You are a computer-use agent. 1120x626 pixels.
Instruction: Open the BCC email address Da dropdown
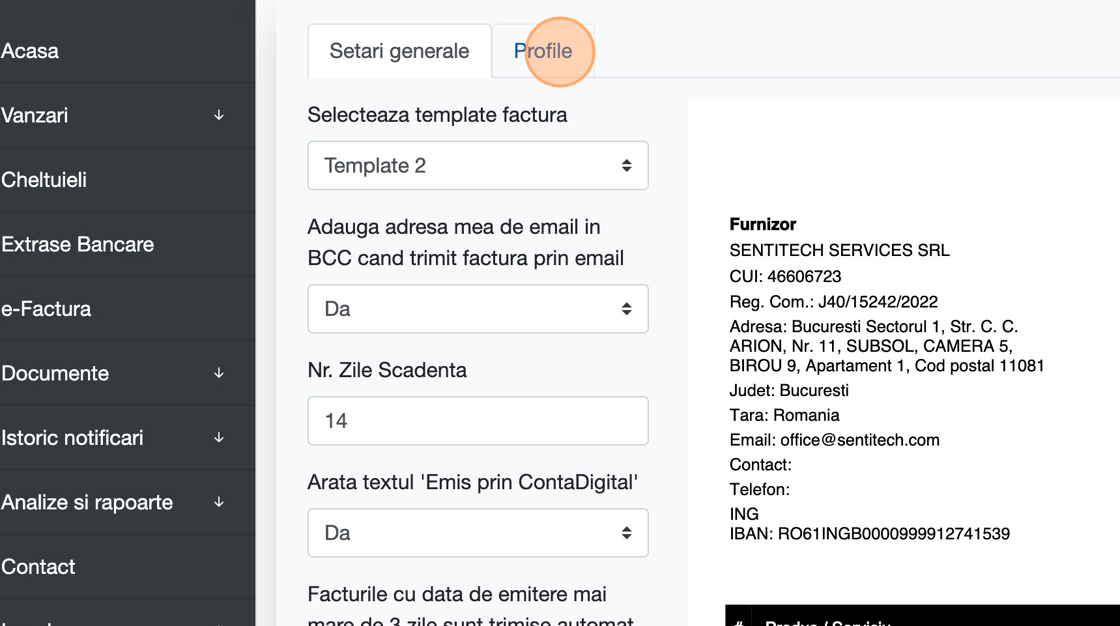click(x=477, y=309)
